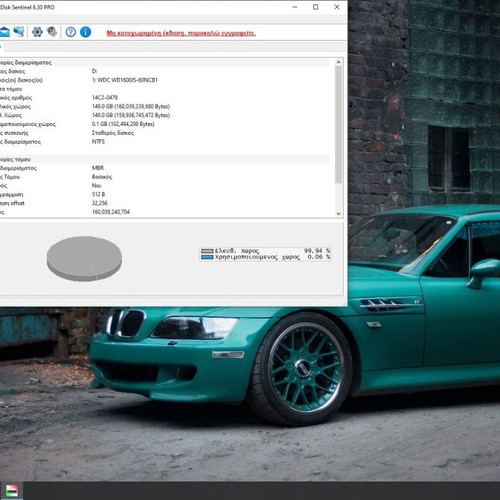500x500 pixels.
Task: Click the grey disk usage pie chart
Action: click(84, 259)
